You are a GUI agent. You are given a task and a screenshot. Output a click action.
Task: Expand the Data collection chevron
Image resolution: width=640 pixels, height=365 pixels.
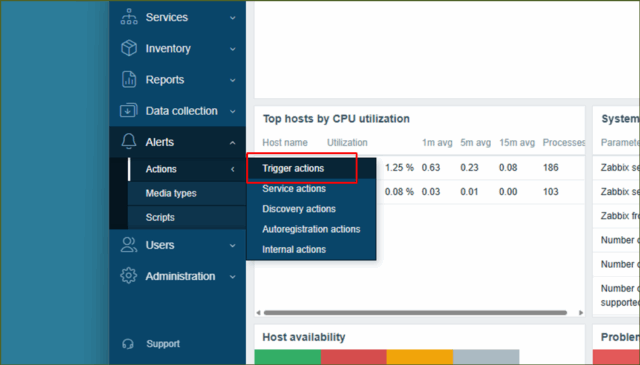coord(233,111)
